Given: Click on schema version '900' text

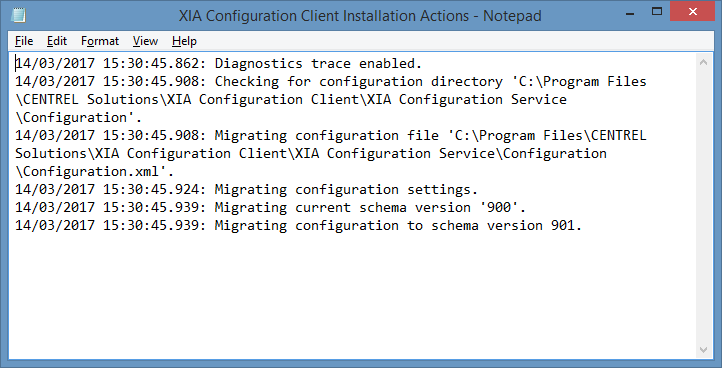Looking at the screenshot, I should point(498,207).
